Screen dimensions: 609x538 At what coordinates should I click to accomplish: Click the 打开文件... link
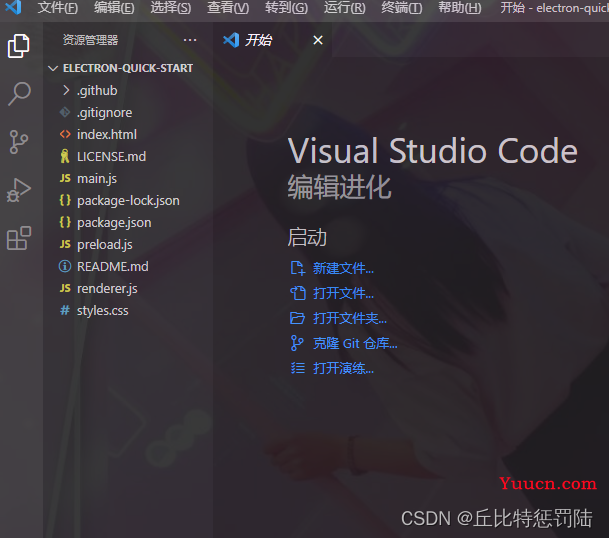click(343, 293)
